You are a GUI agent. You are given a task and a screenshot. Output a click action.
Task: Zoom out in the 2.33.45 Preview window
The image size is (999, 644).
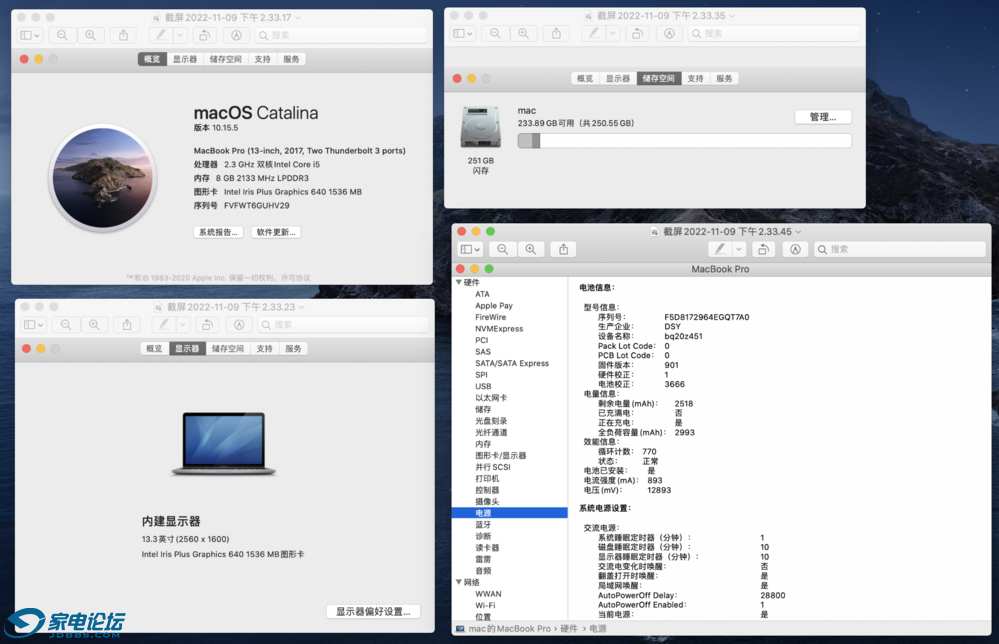pos(503,249)
